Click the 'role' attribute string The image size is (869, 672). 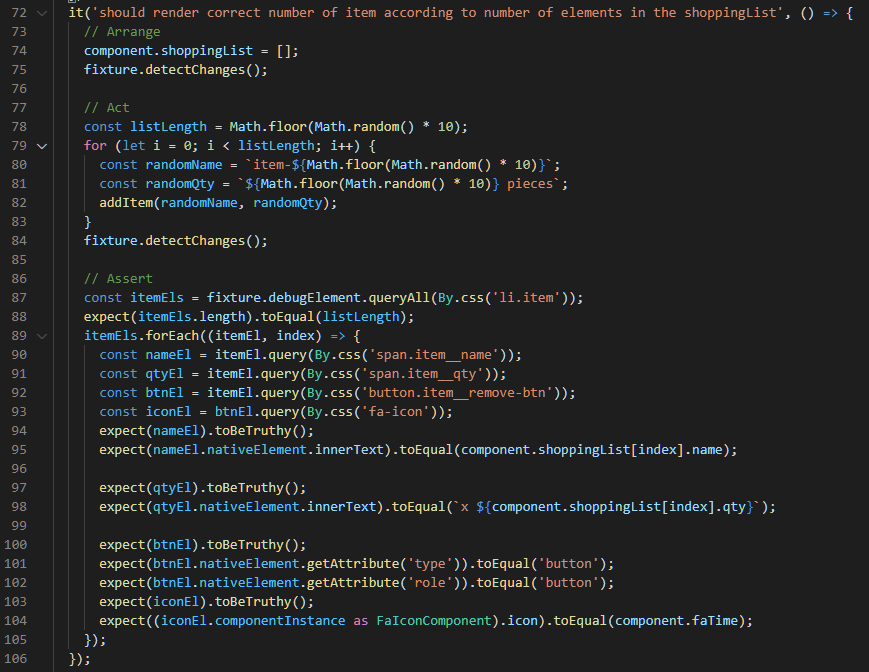click(430, 583)
